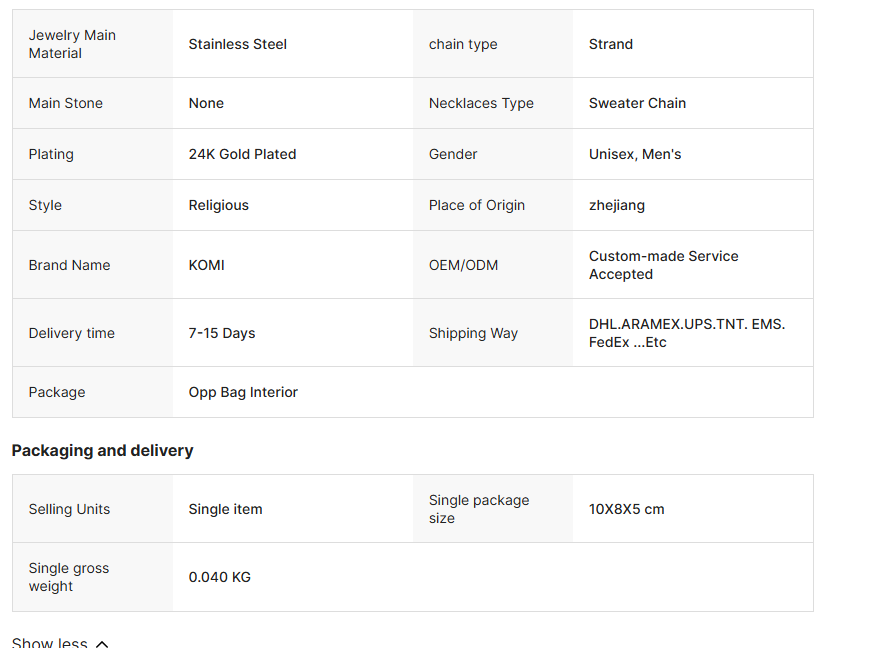Click the KOMI brand name value

(x=206, y=265)
